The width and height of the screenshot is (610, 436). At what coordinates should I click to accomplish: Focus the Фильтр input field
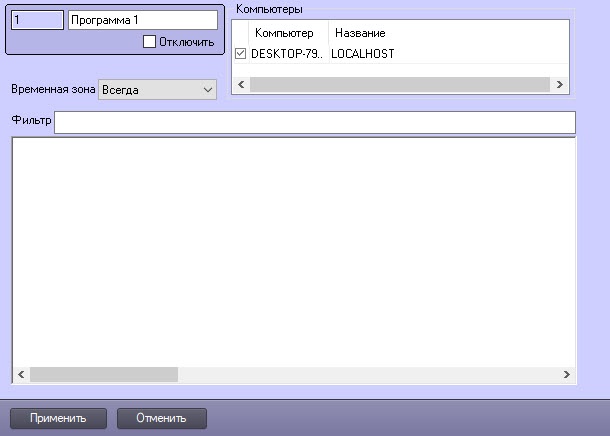click(x=314, y=122)
